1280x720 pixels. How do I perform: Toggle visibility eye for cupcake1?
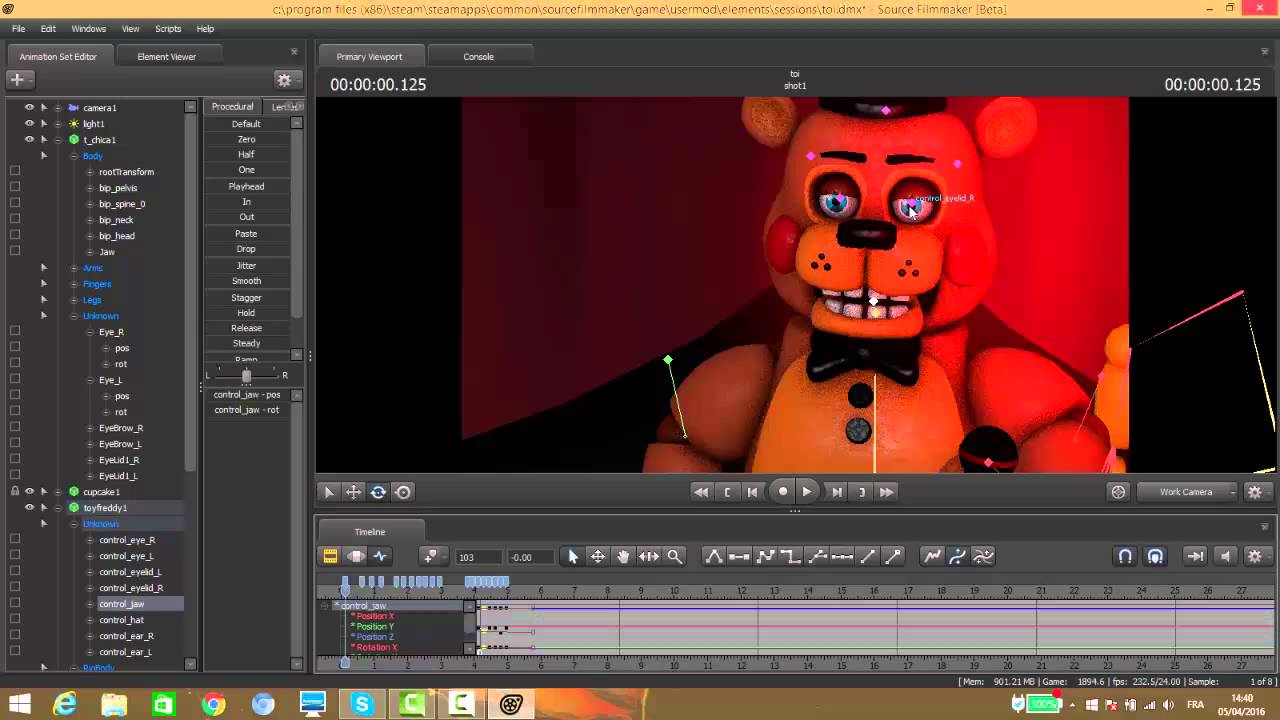pos(29,492)
